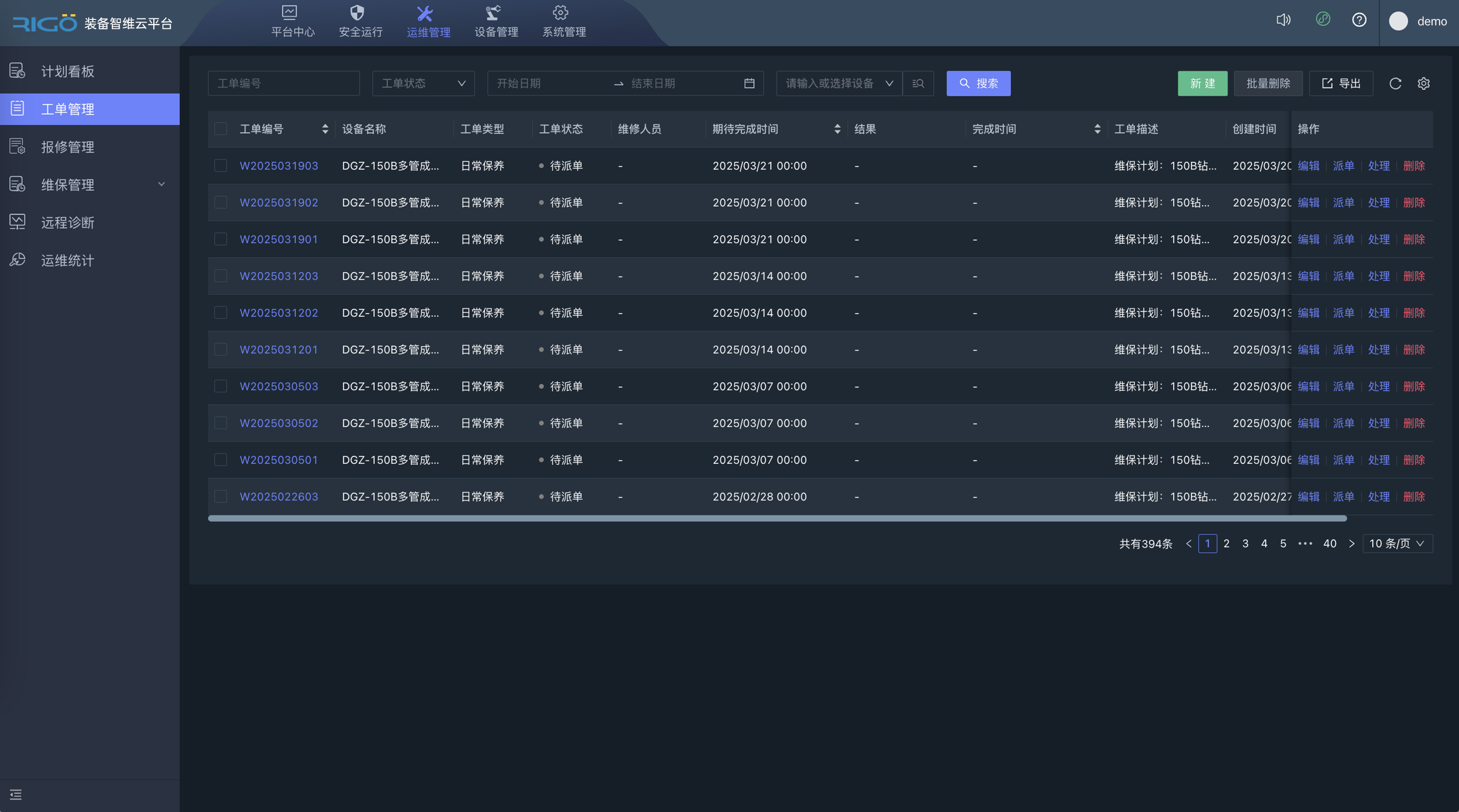Toggle the select-all checkbox in table header
This screenshot has width=1459, height=812.
pyautogui.click(x=221, y=129)
